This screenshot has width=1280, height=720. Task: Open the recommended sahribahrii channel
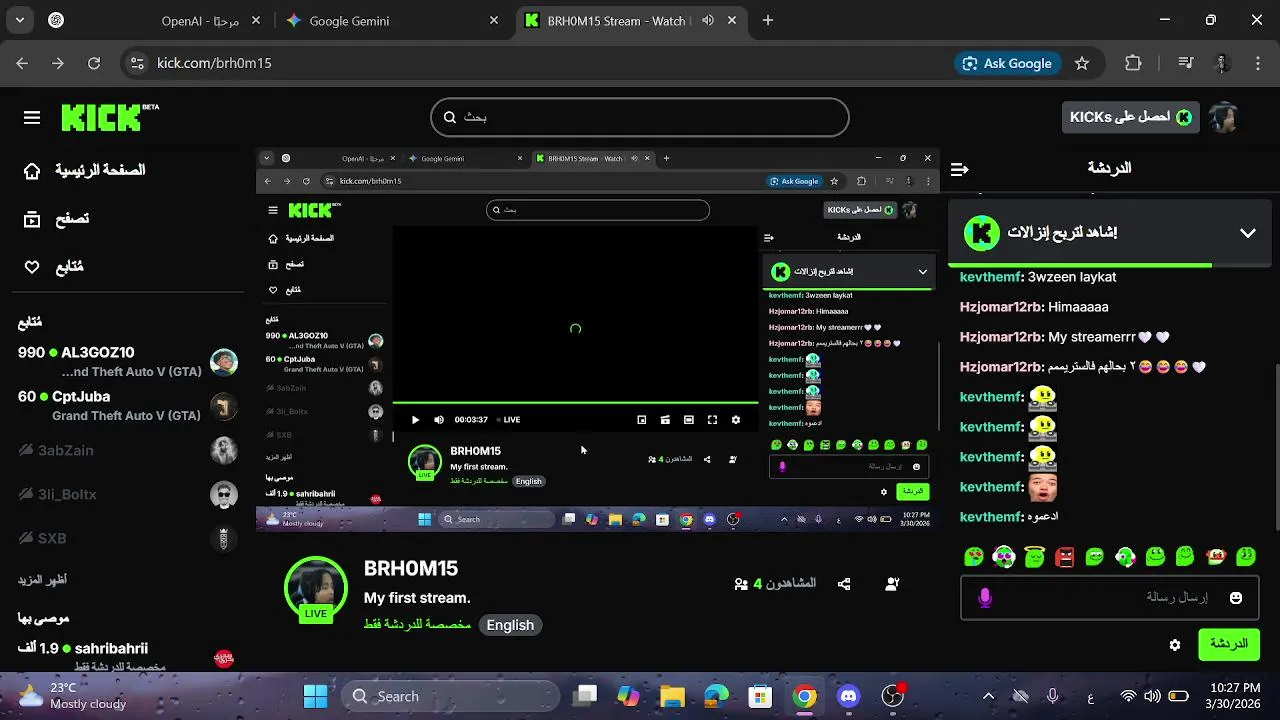point(128,655)
